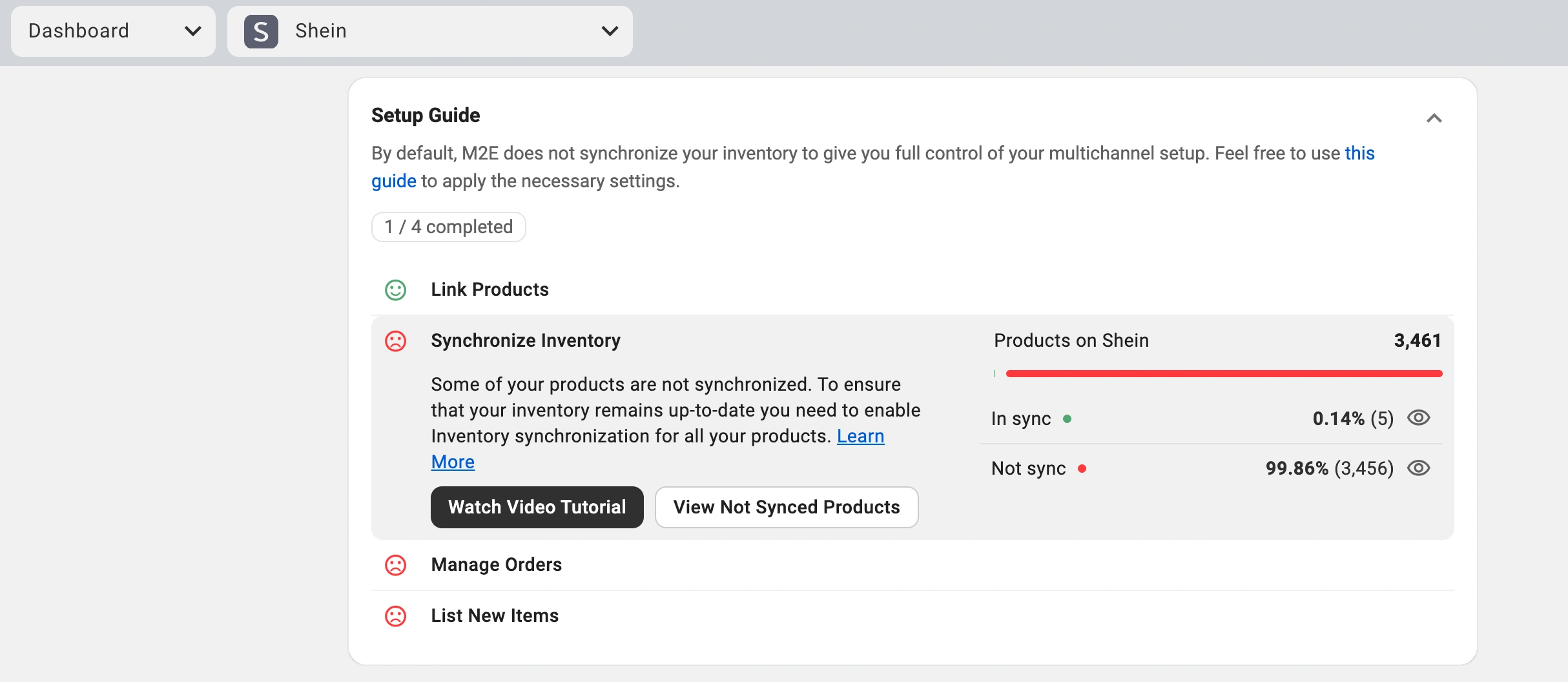Click View Not Synced Products button
The height and width of the screenshot is (682, 1568).
point(786,507)
